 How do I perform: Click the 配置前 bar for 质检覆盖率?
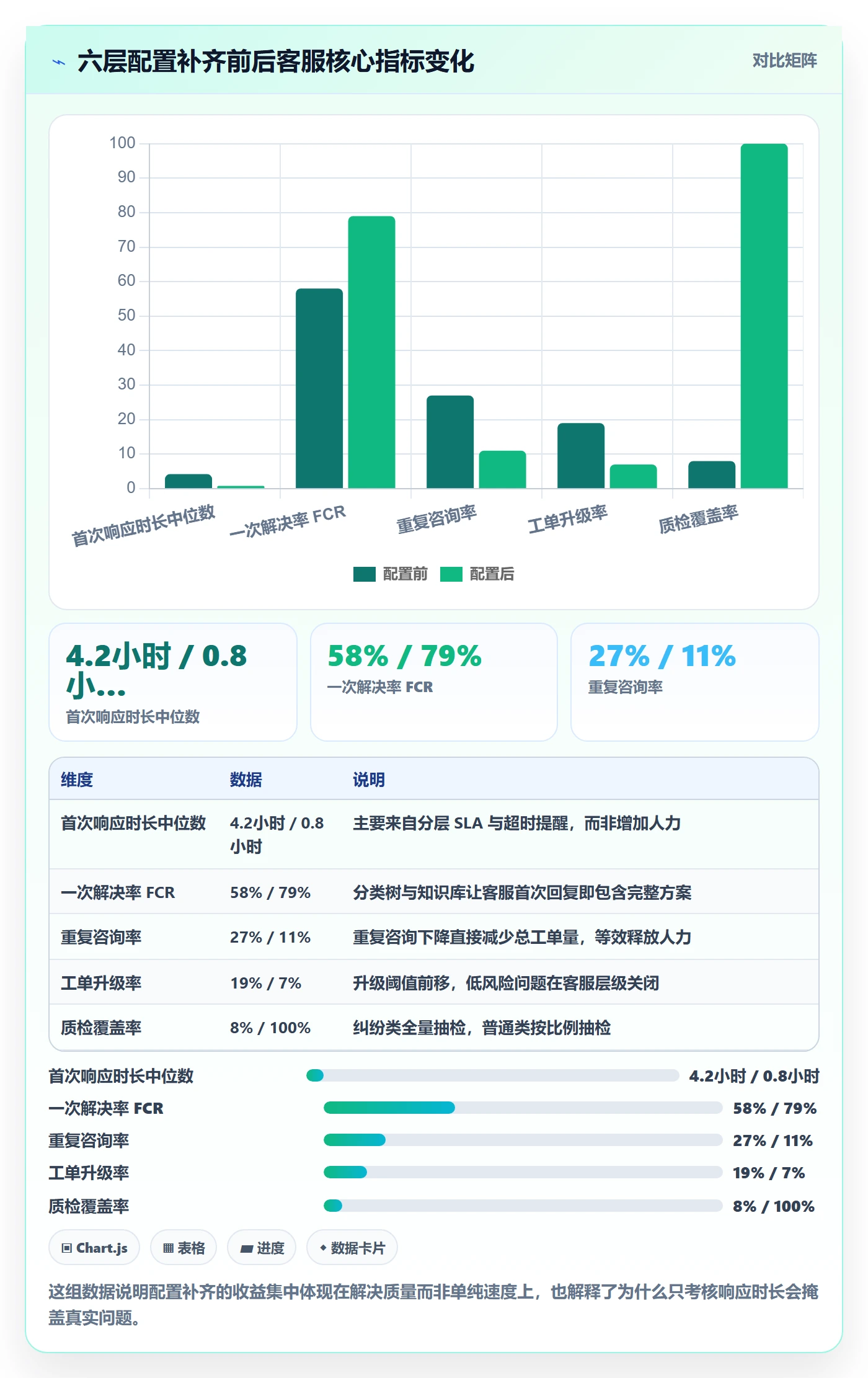point(712,475)
